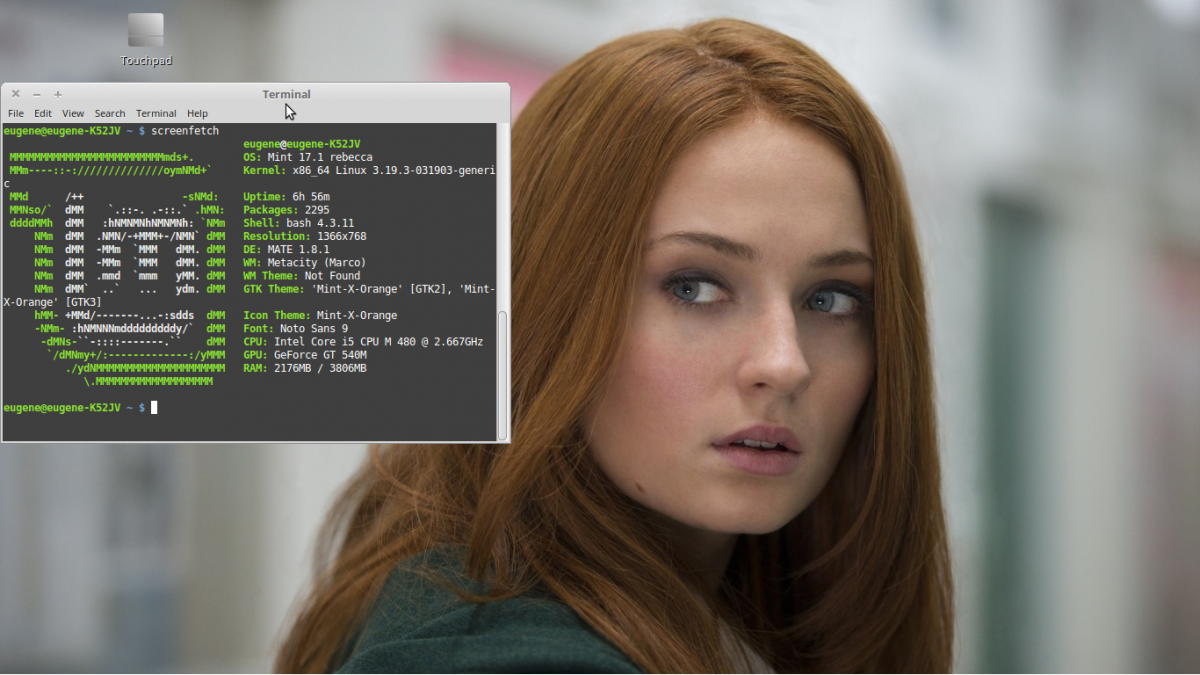Screen dimensions: 1200x675
Task: Select the Touchpad icon label text
Action: 146,61
